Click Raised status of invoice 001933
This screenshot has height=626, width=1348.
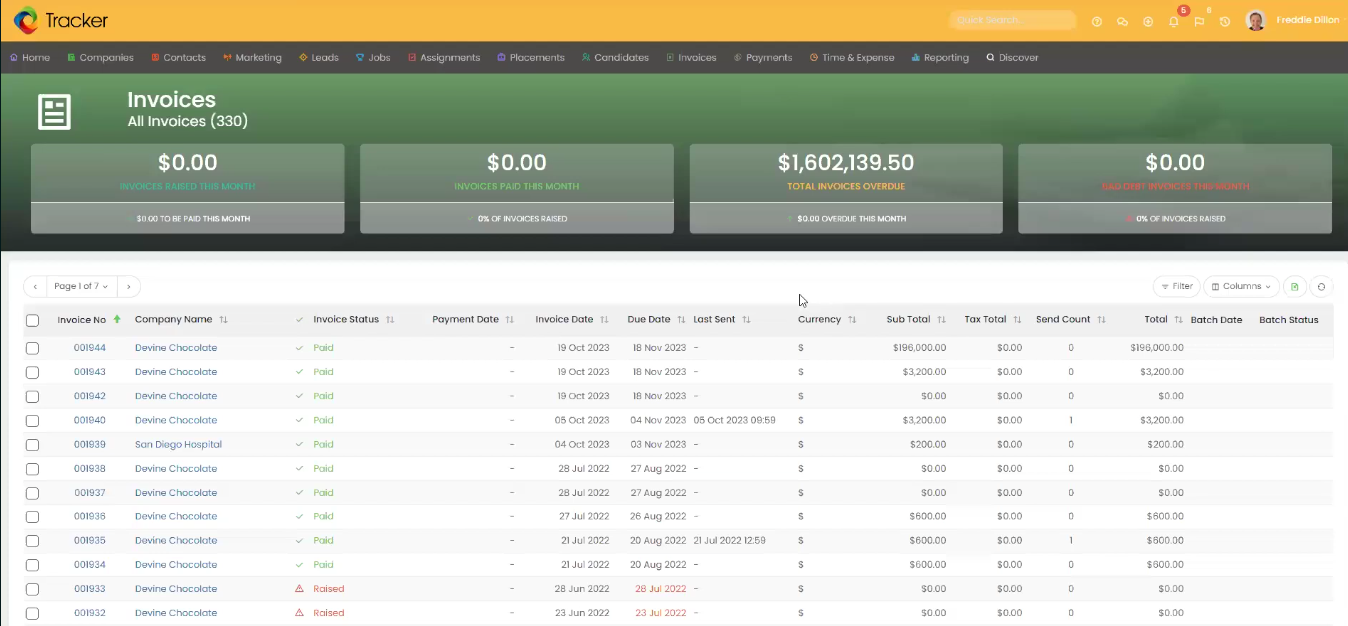tap(328, 589)
